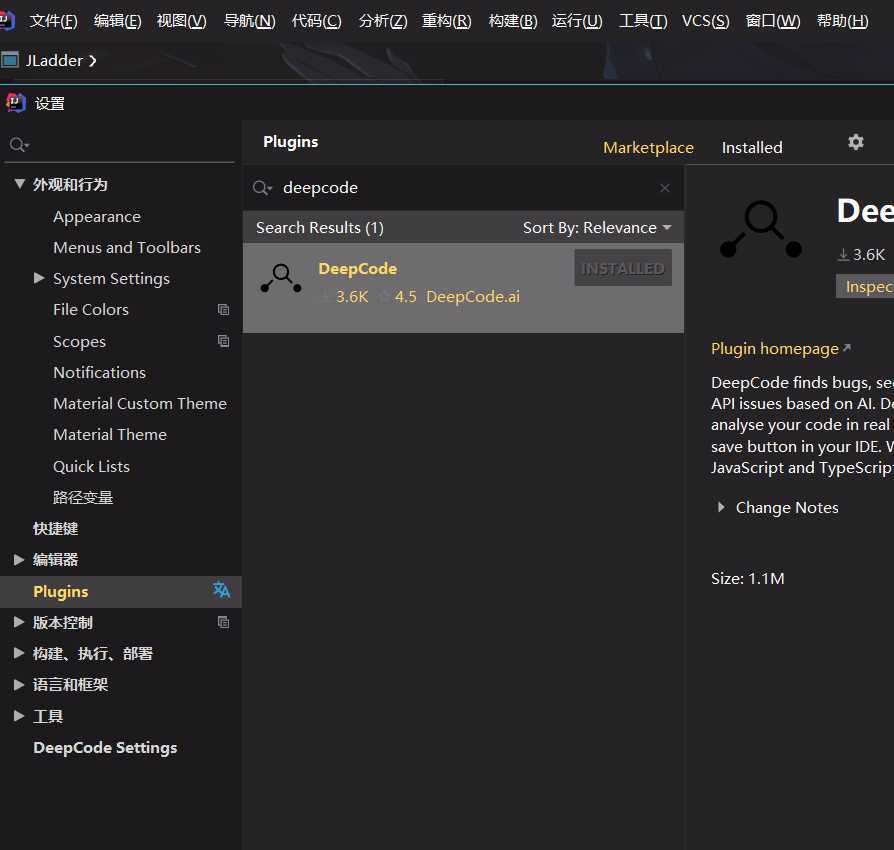Open DeepCode Settings page
This screenshot has width=894, height=850.
105,747
